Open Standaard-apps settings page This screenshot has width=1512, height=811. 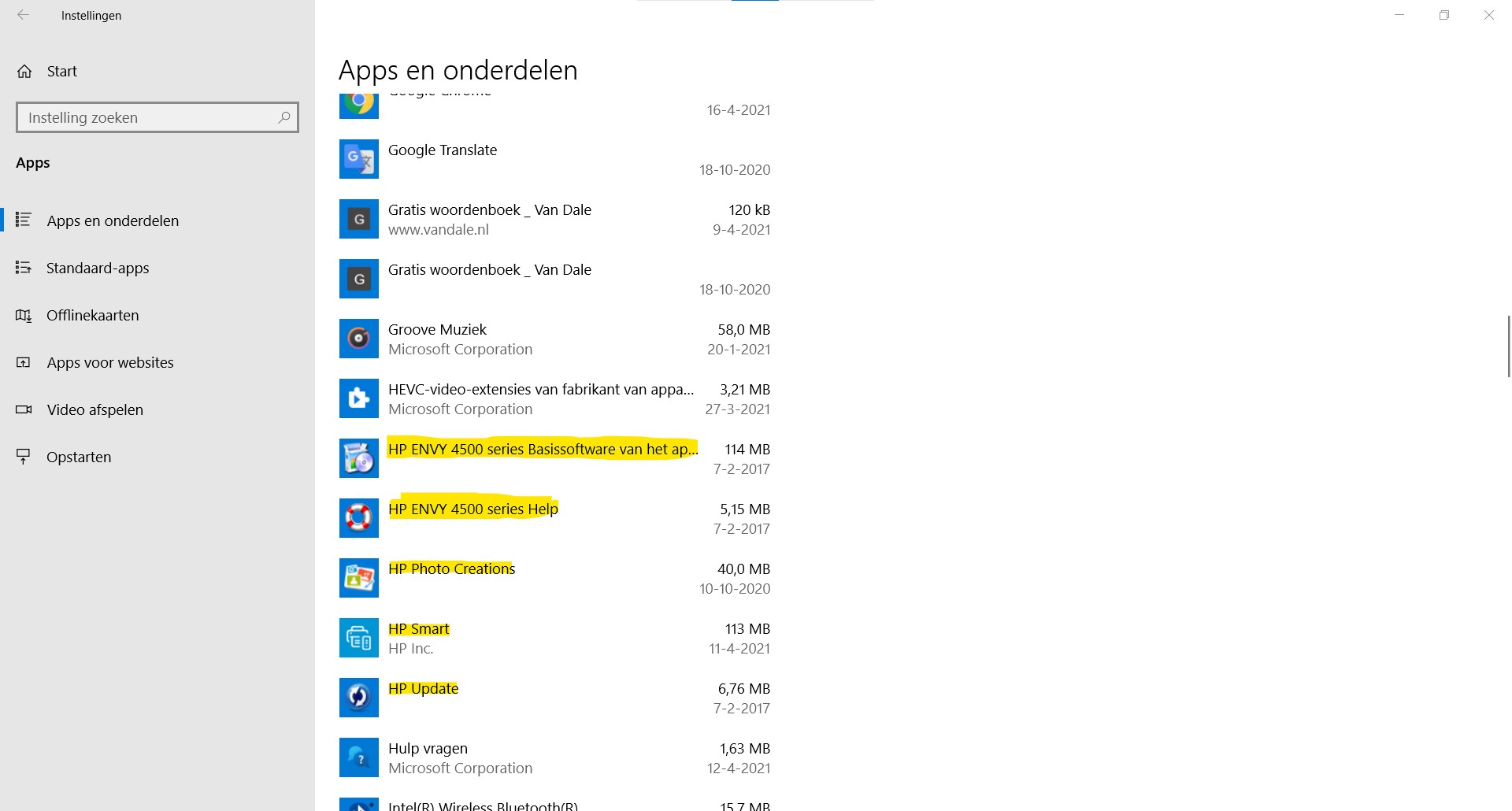157,268
